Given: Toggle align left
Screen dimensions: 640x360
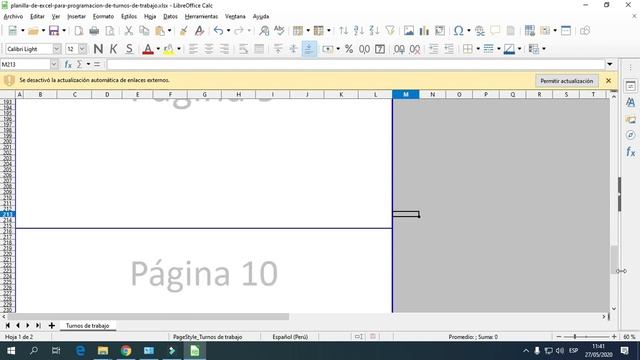Looking at the screenshot, I should 193,49.
